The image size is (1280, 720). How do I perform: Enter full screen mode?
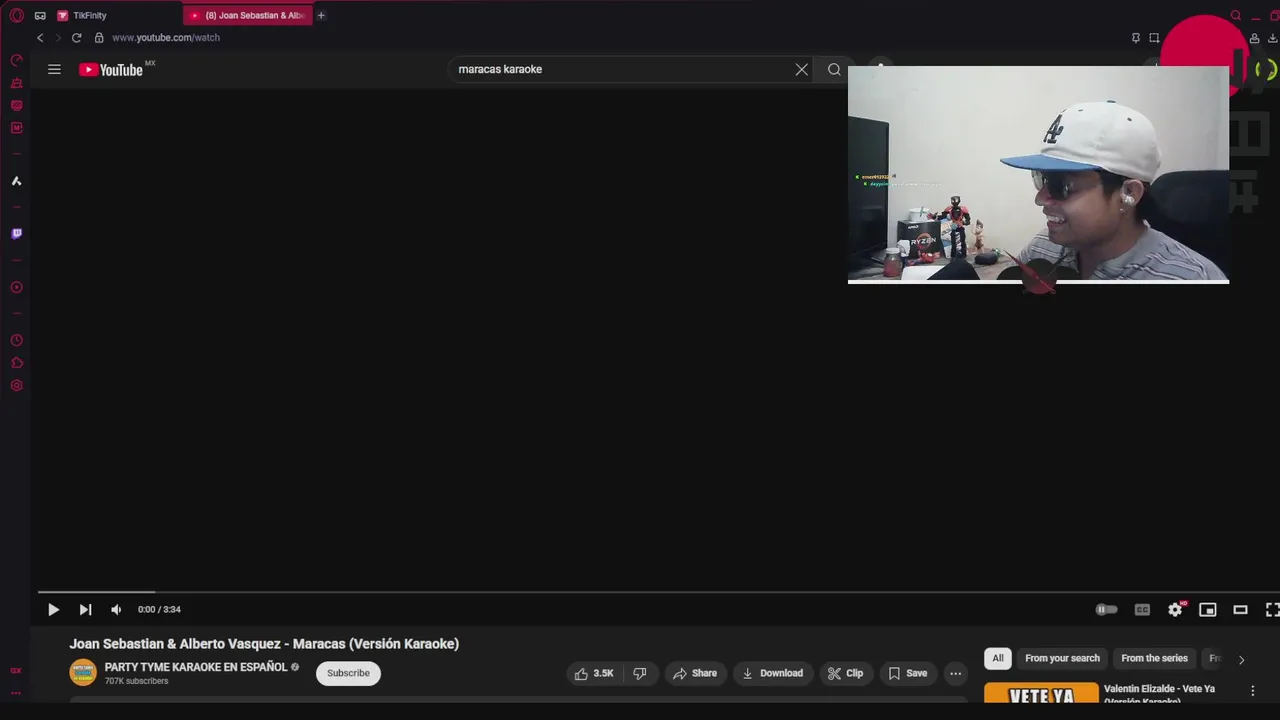pyautogui.click(x=1272, y=609)
